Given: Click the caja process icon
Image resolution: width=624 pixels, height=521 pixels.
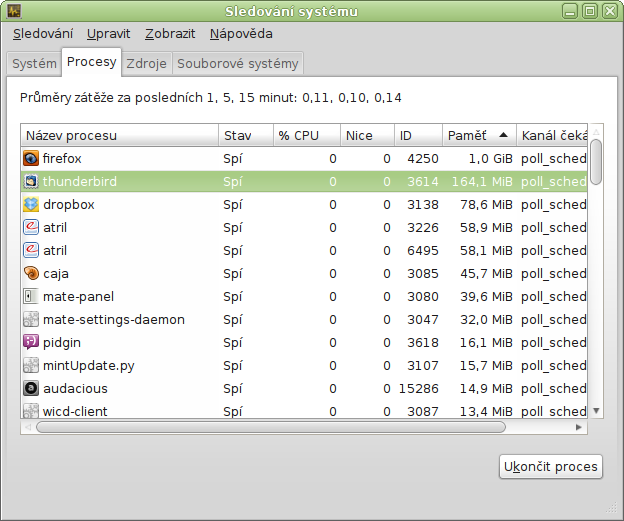Looking at the screenshot, I should tap(31, 273).
